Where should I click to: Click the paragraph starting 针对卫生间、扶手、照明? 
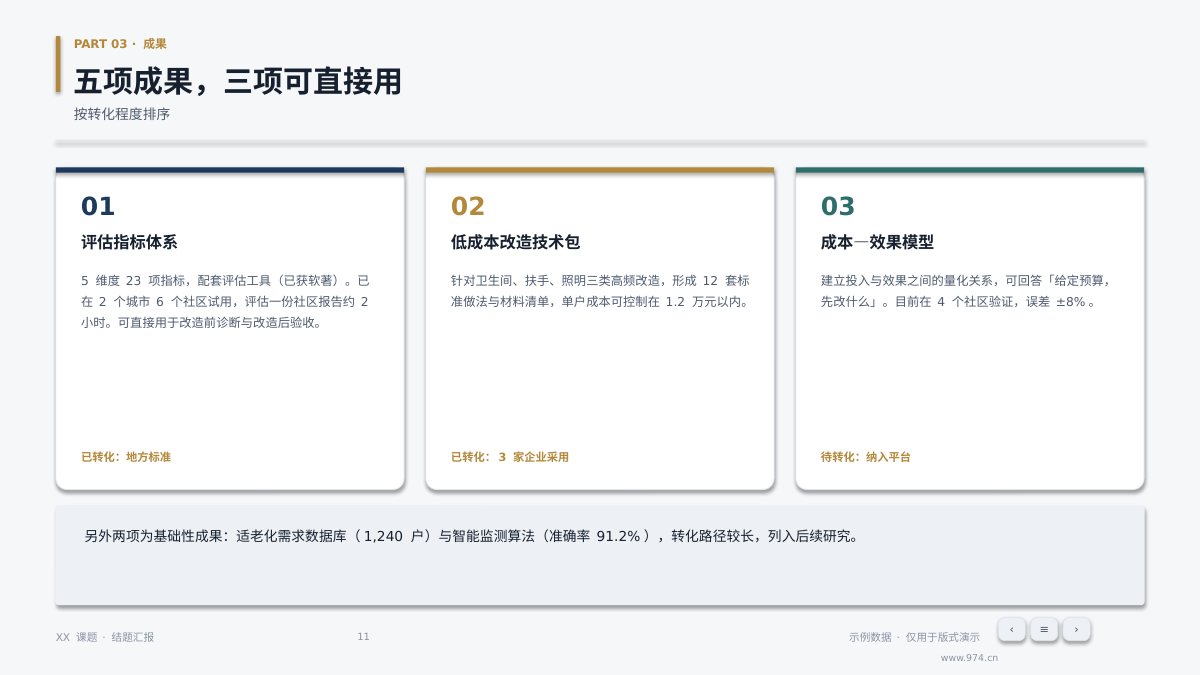pos(600,291)
